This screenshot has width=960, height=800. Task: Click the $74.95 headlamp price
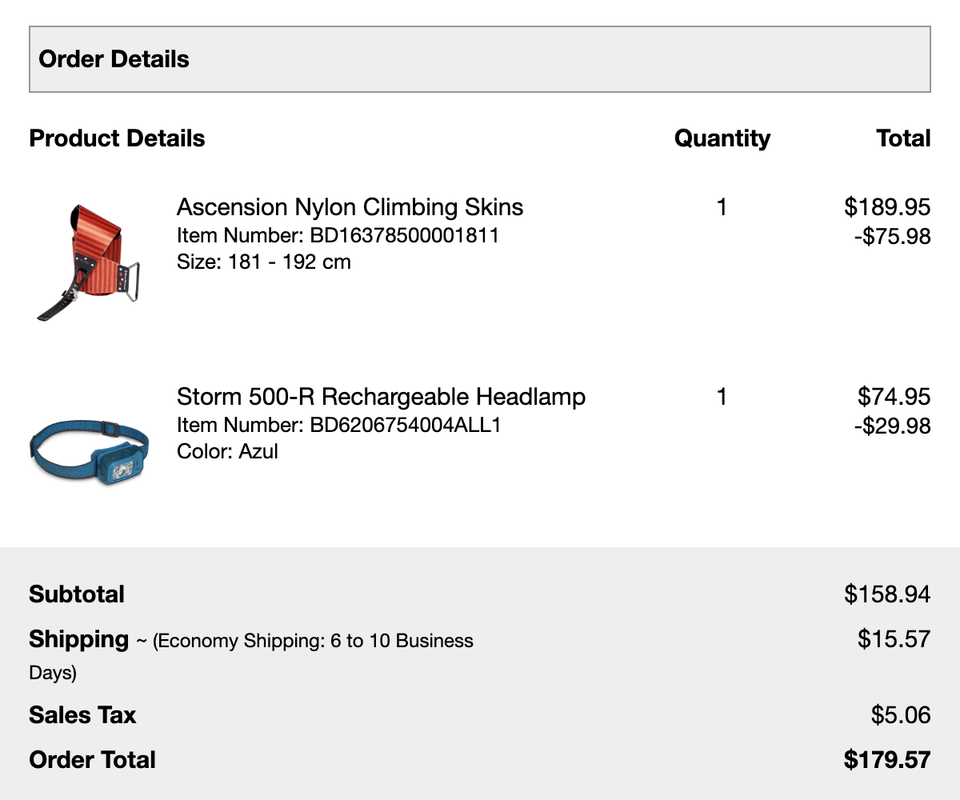(894, 397)
